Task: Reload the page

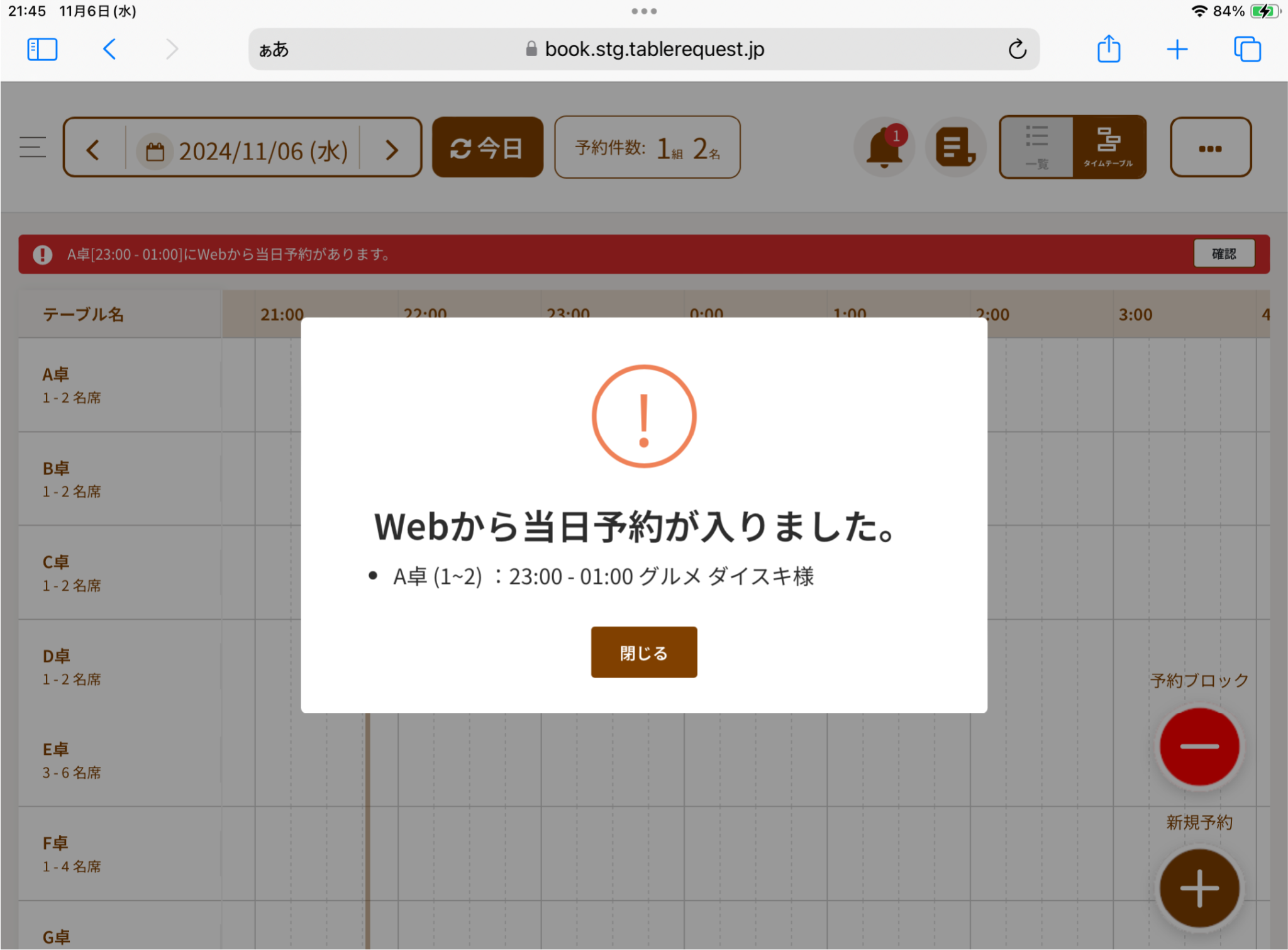Action: [1017, 49]
